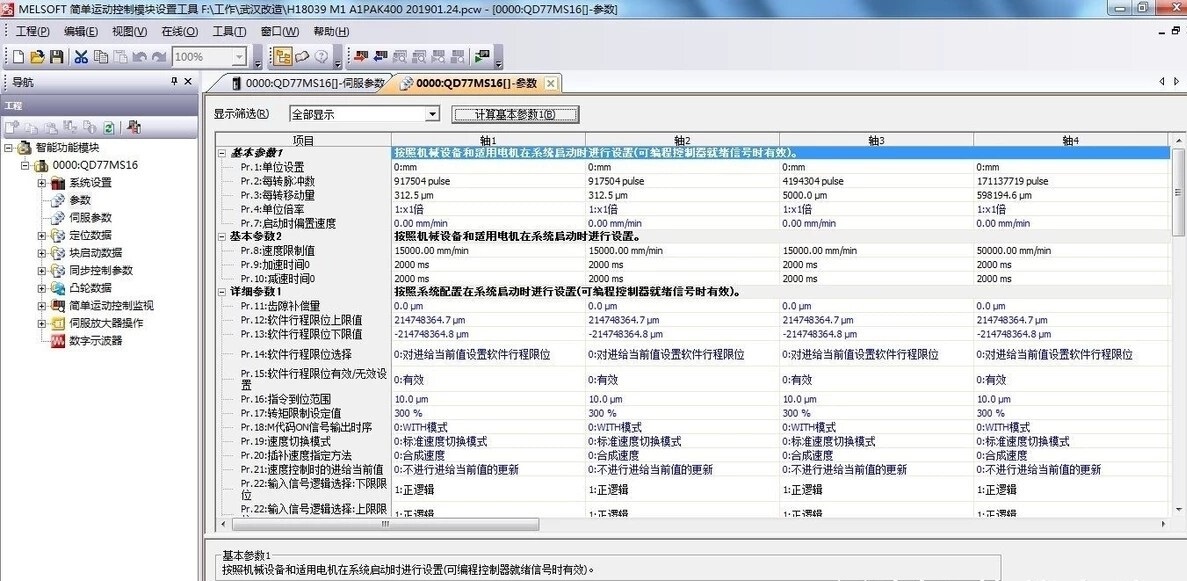Viewport: 1187px width, 581px height.
Task: Expand the 定位数据 tree node
Action: 42,236
